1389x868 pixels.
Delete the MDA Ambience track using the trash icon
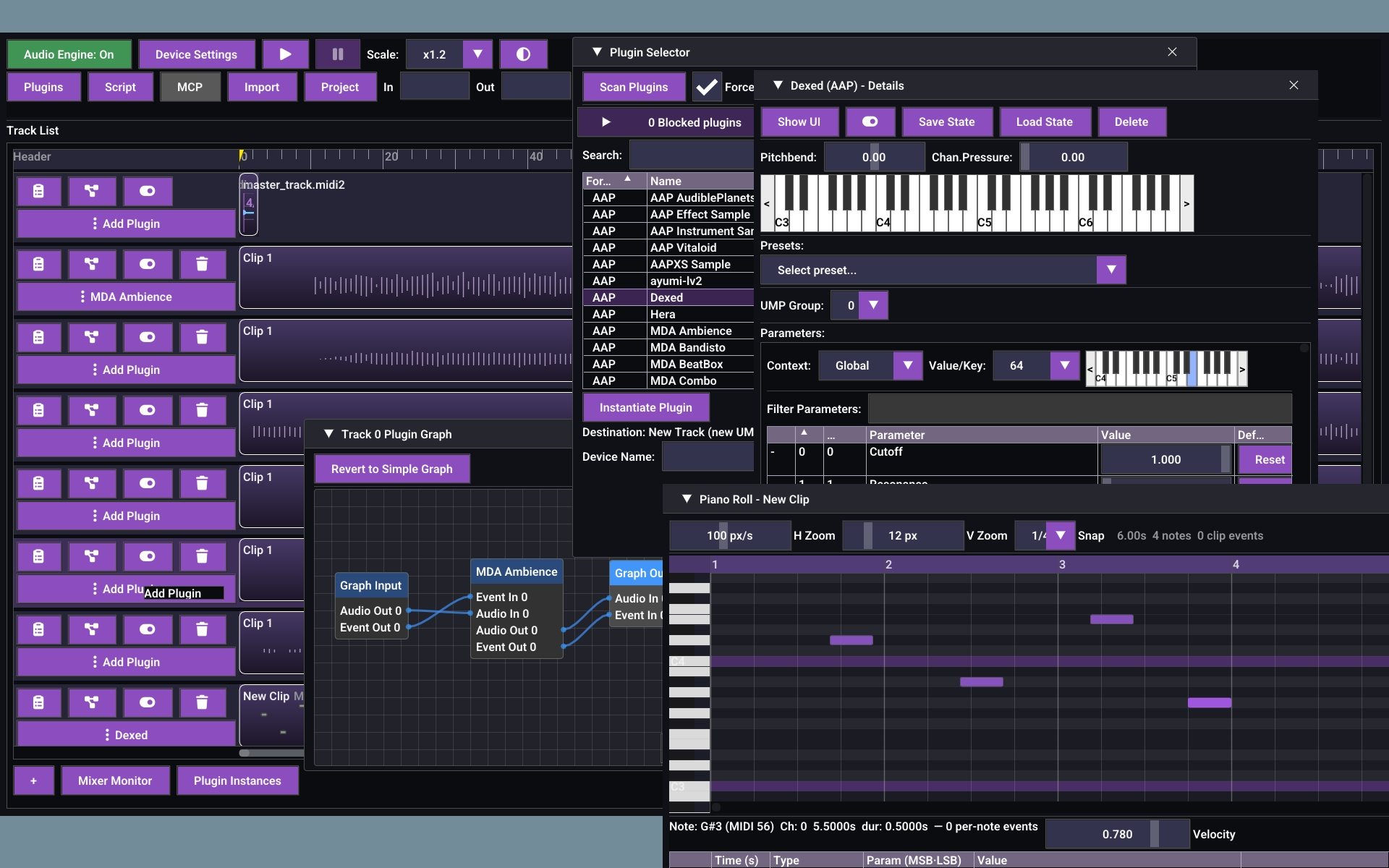(x=203, y=264)
